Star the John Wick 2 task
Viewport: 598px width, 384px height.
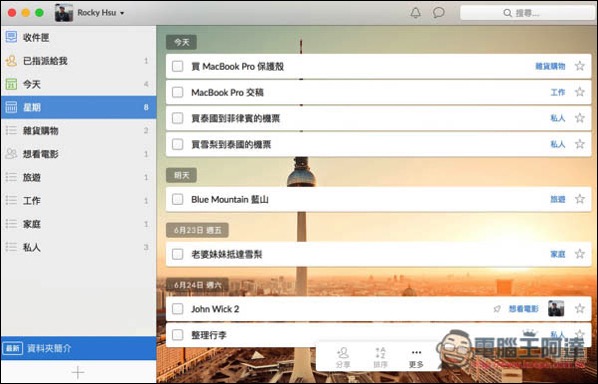[x=580, y=308]
